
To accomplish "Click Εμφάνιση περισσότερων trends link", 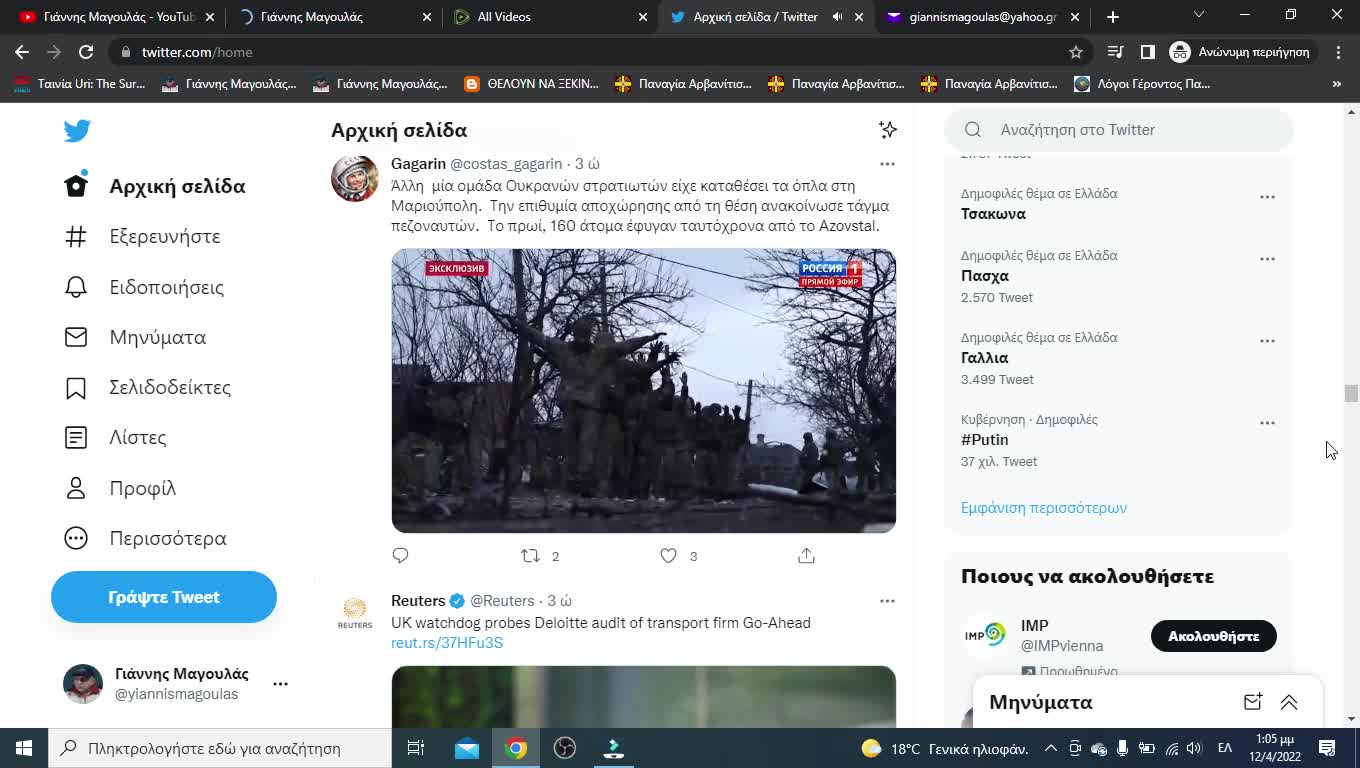I will click(1044, 508).
